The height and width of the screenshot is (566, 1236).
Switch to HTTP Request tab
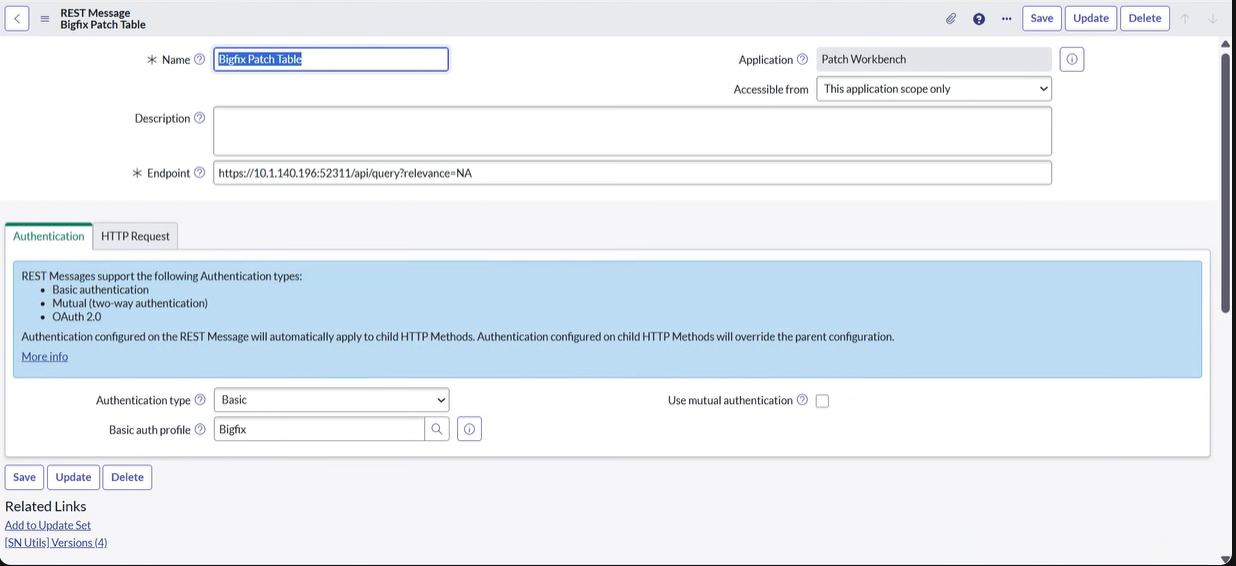135,236
